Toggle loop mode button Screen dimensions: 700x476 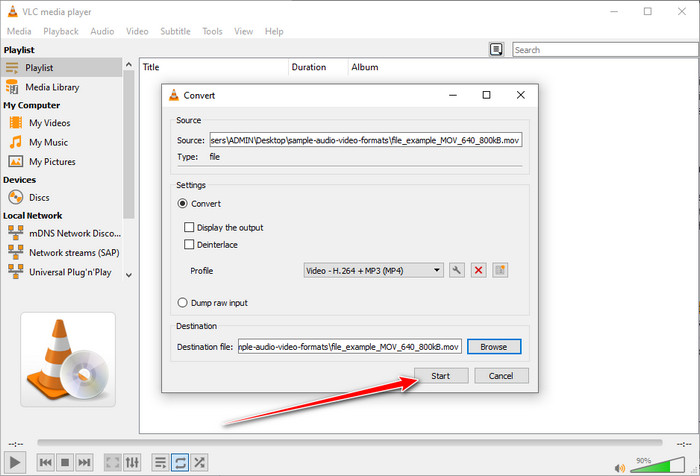180,462
